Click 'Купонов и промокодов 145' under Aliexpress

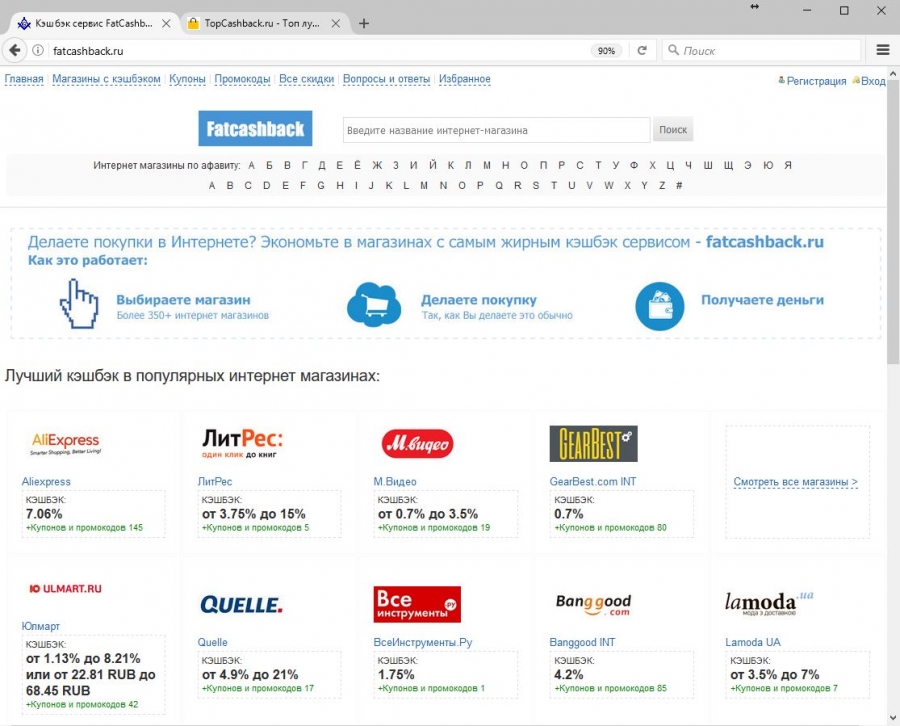tap(84, 527)
